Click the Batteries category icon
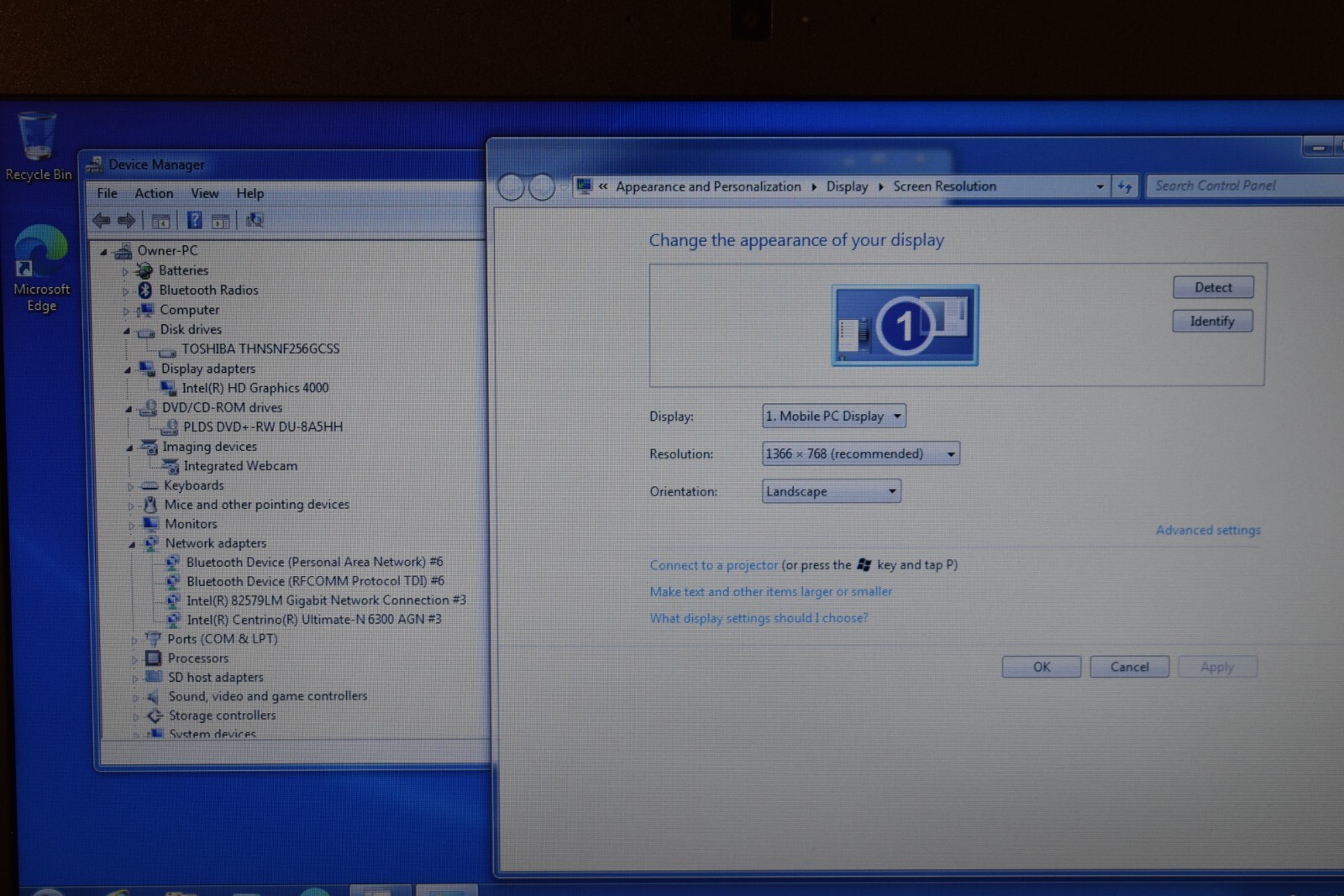The width and height of the screenshot is (1344, 896). coord(144,270)
